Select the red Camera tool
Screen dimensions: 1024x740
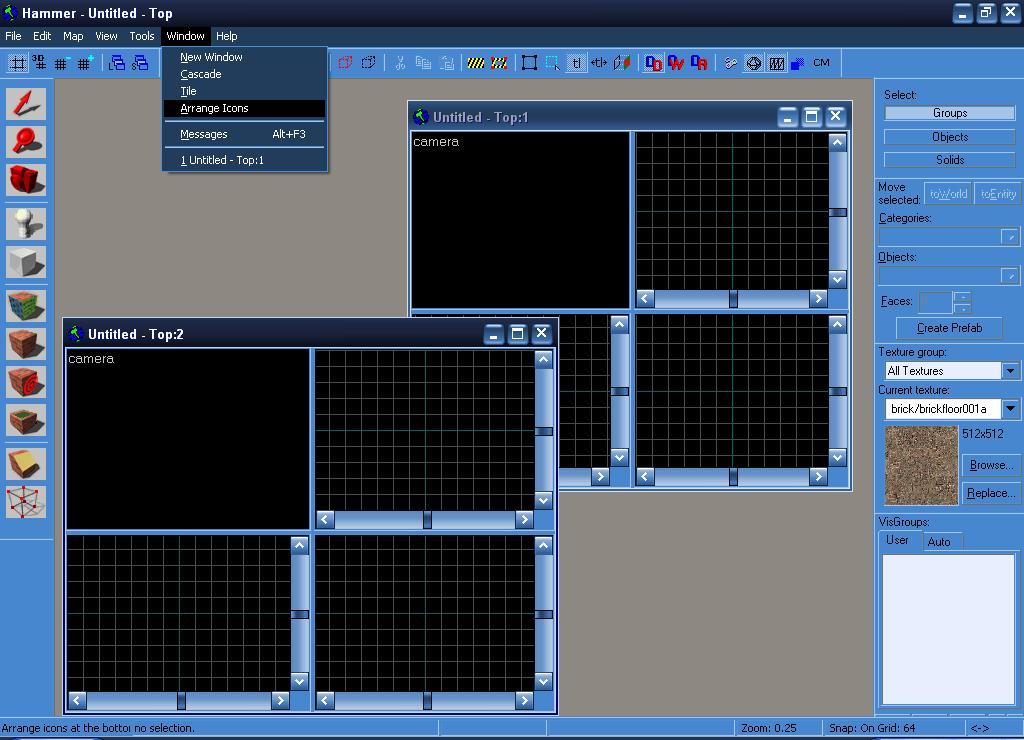click(x=26, y=180)
